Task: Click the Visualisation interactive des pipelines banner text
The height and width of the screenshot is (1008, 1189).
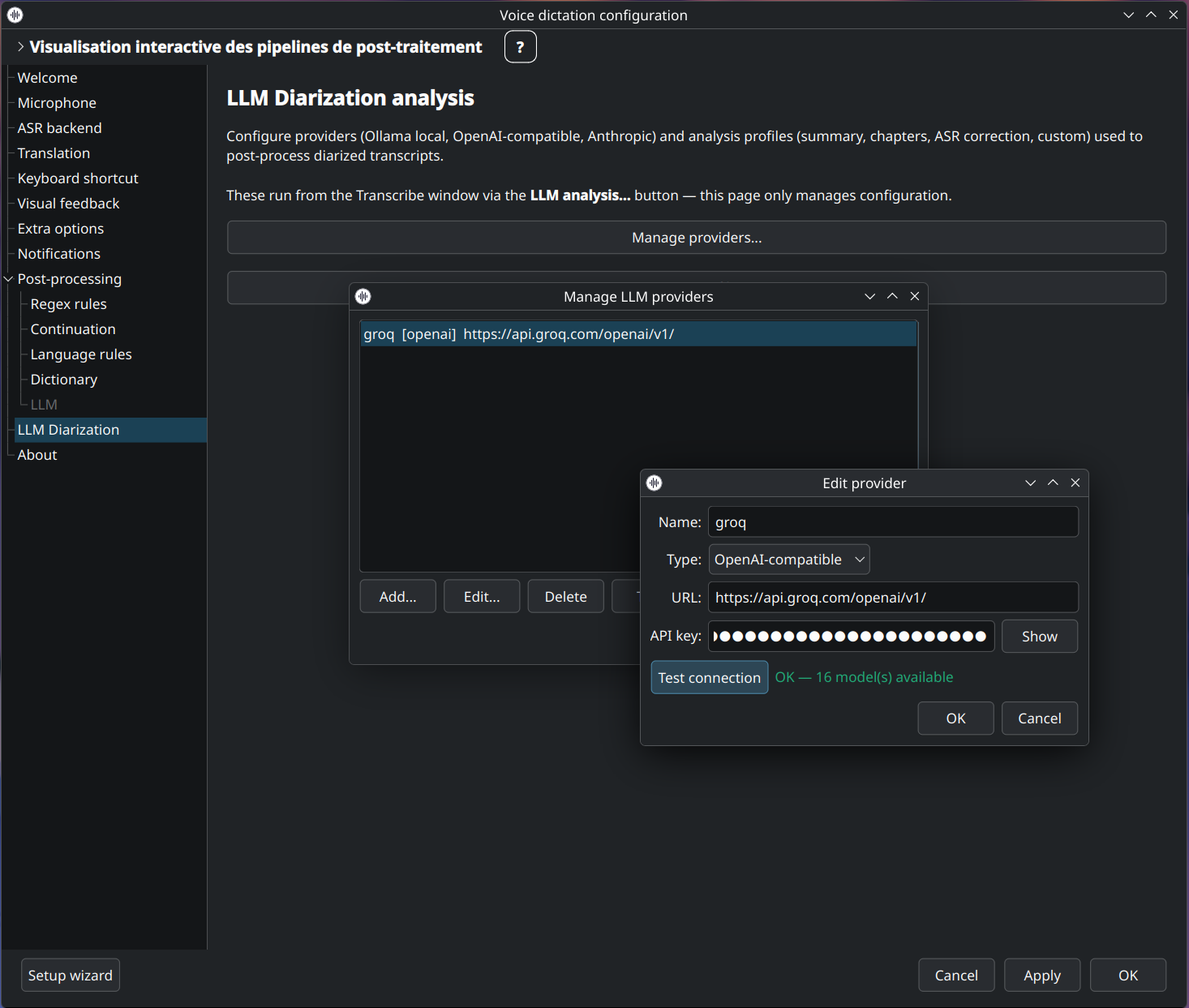Action: tap(255, 47)
